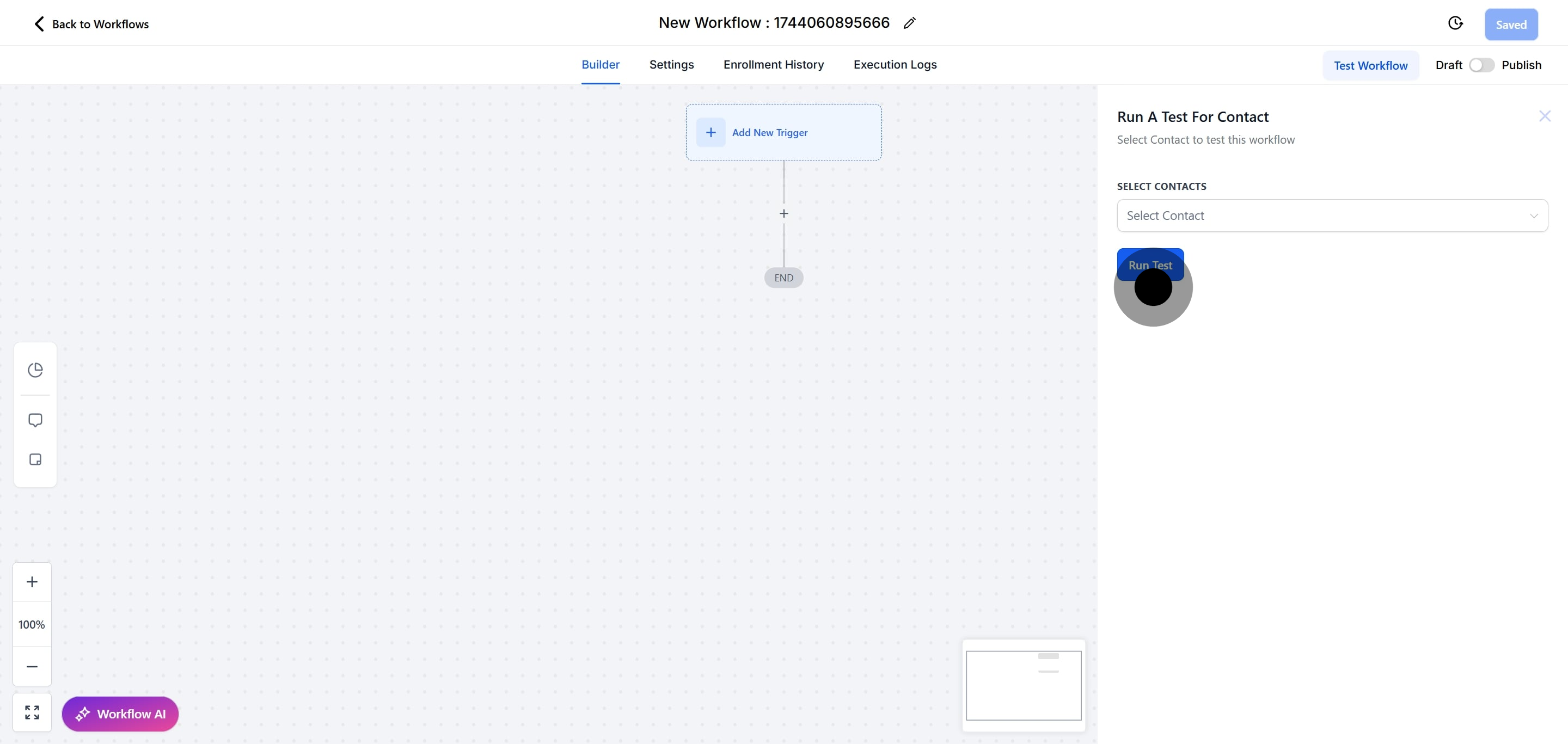Open the stats pie chart icon
1568x744 pixels.
tap(35, 369)
